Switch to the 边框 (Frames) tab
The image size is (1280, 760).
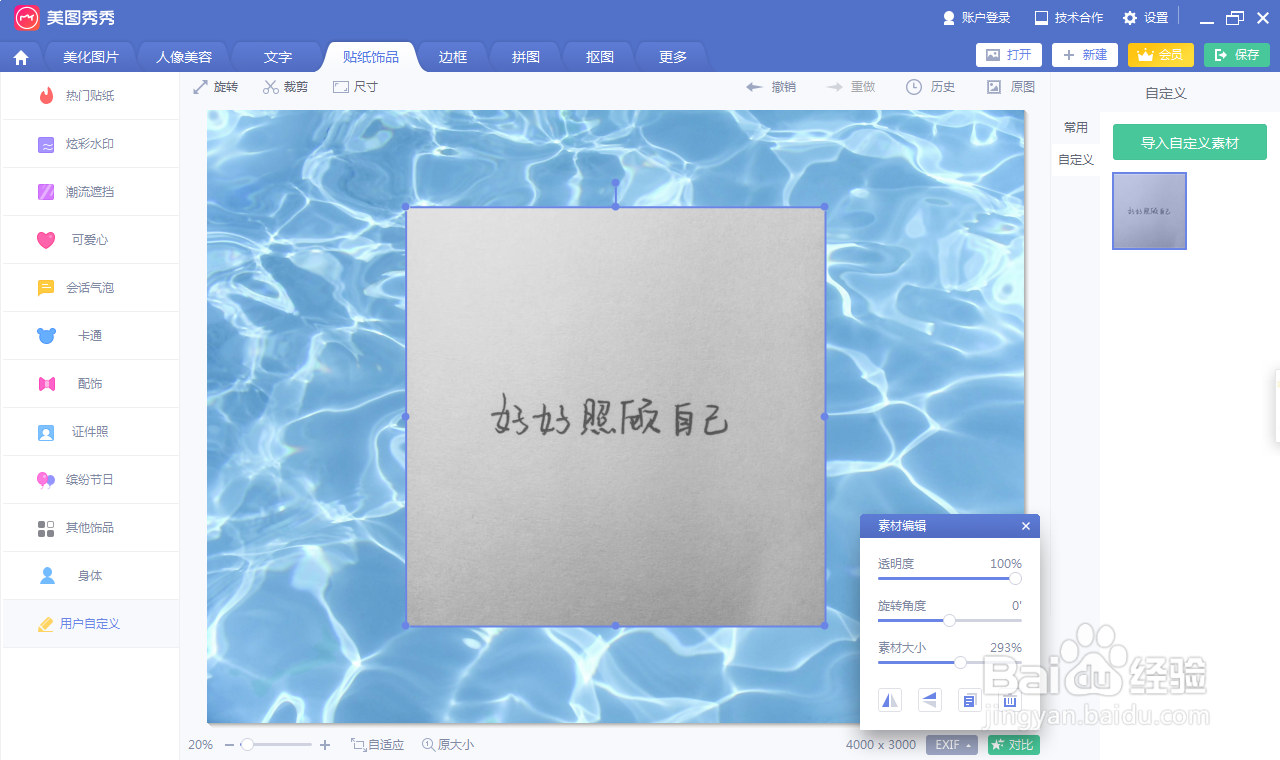pos(452,57)
